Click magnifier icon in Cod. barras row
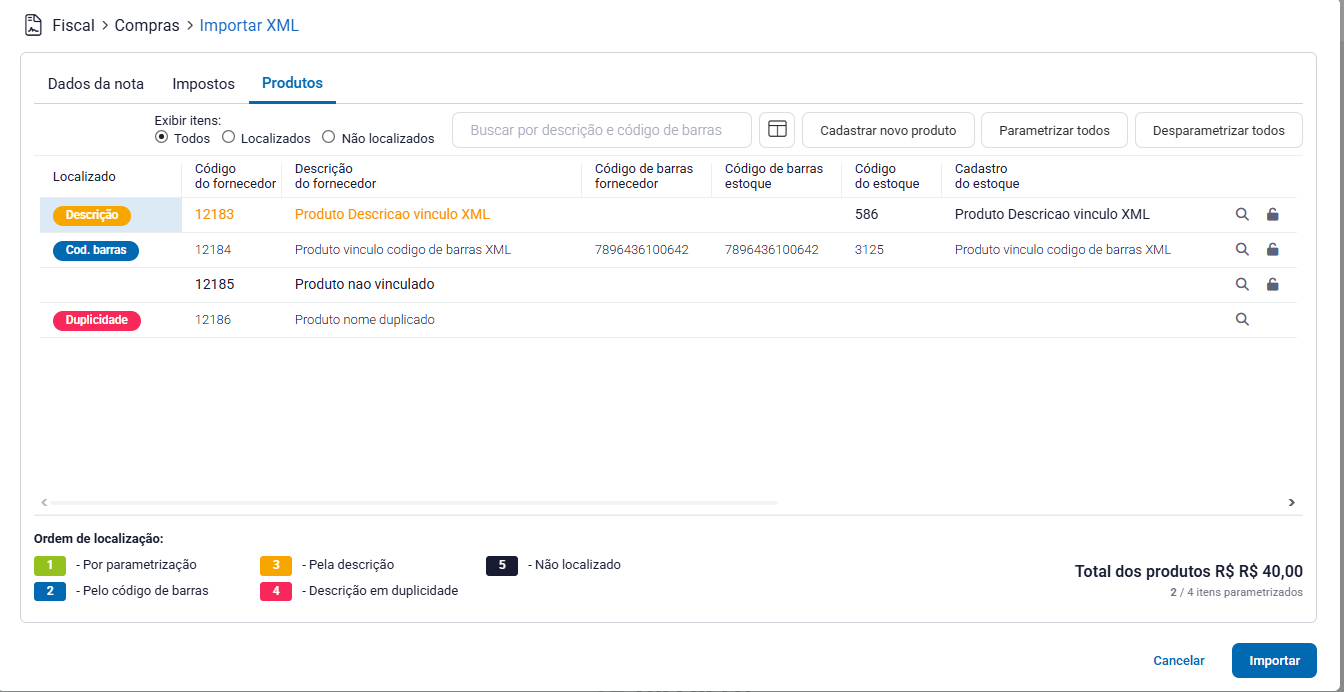 1242,249
